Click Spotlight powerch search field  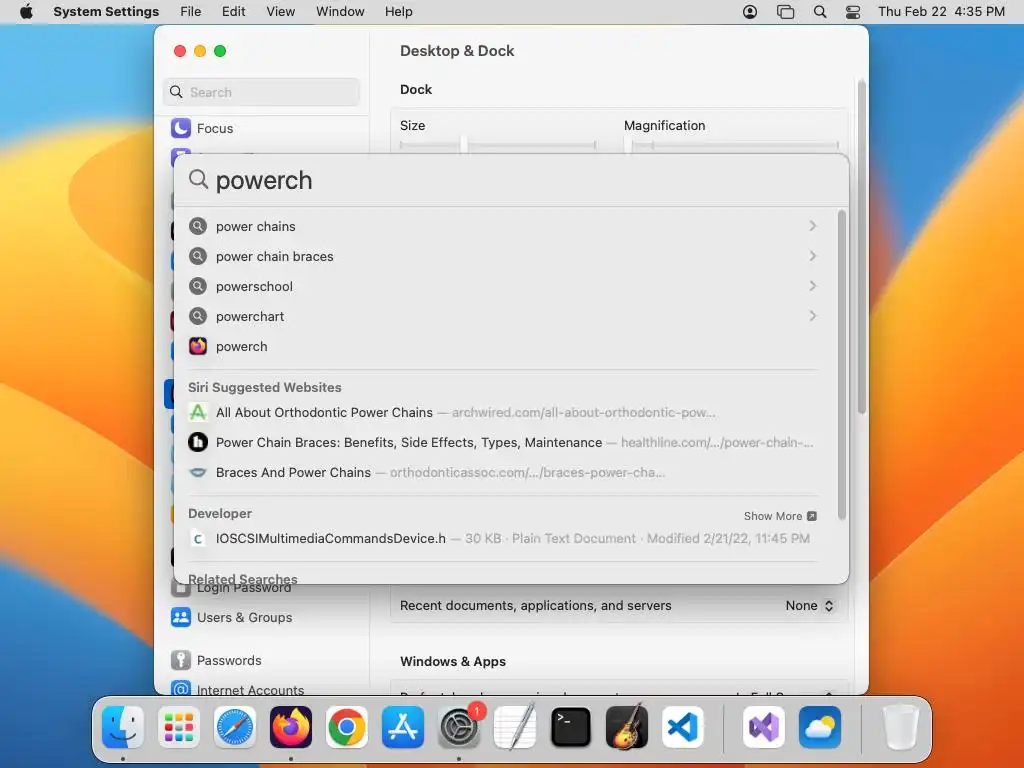(x=511, y=180)
